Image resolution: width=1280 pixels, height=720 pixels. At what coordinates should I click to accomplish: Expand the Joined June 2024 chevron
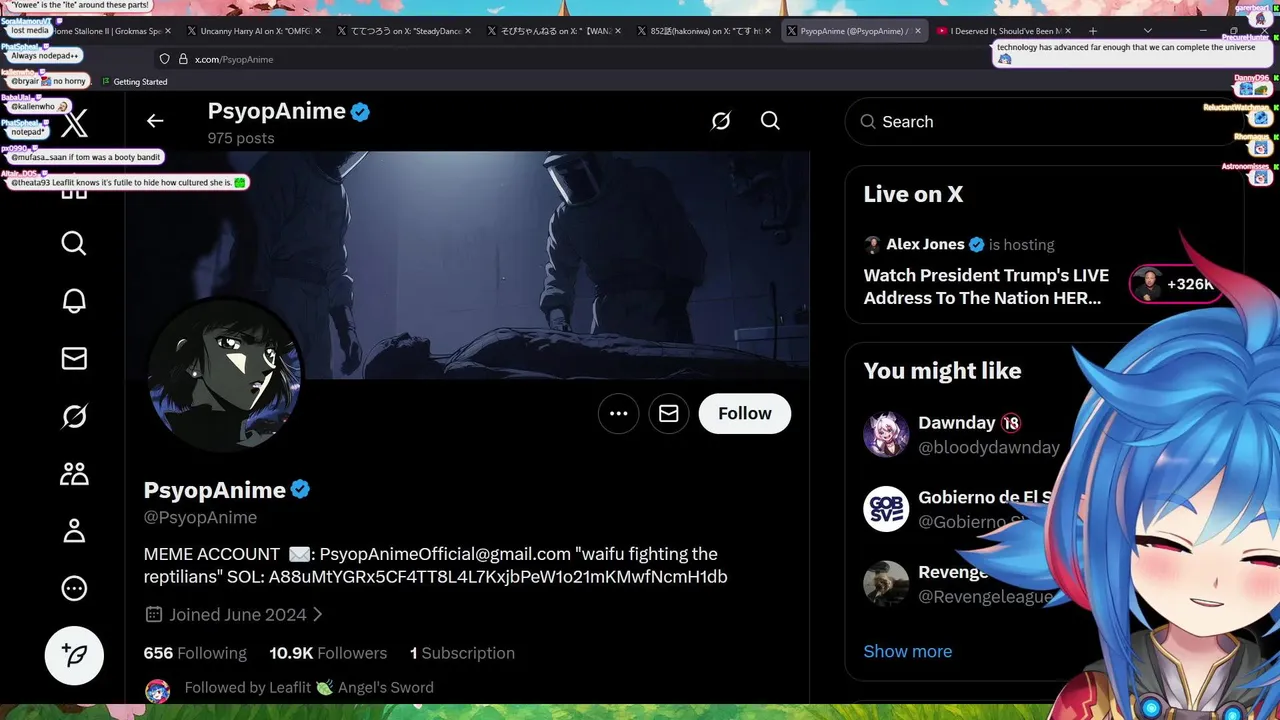point(318,615)
